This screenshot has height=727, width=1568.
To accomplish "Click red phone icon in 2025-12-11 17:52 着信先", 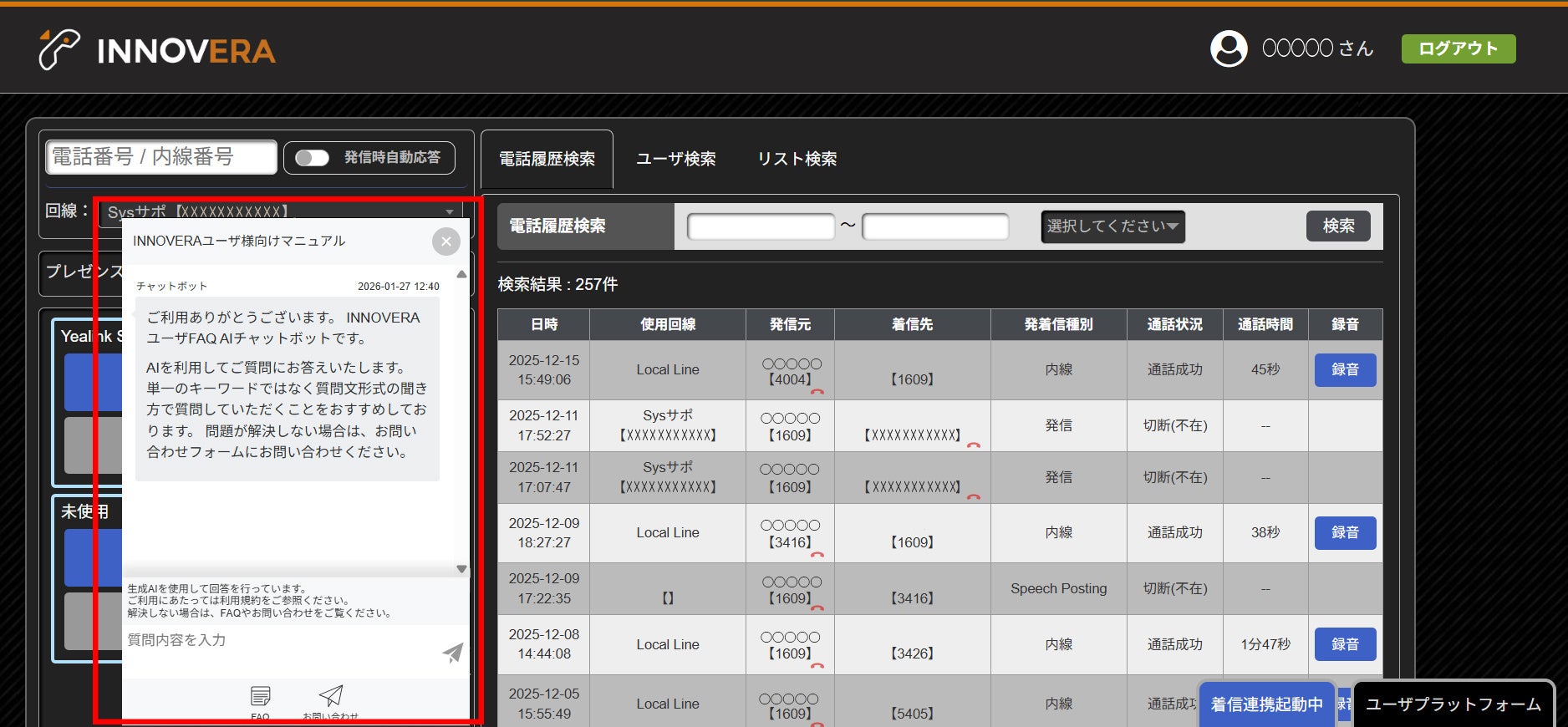I will [x=973, y=445].
